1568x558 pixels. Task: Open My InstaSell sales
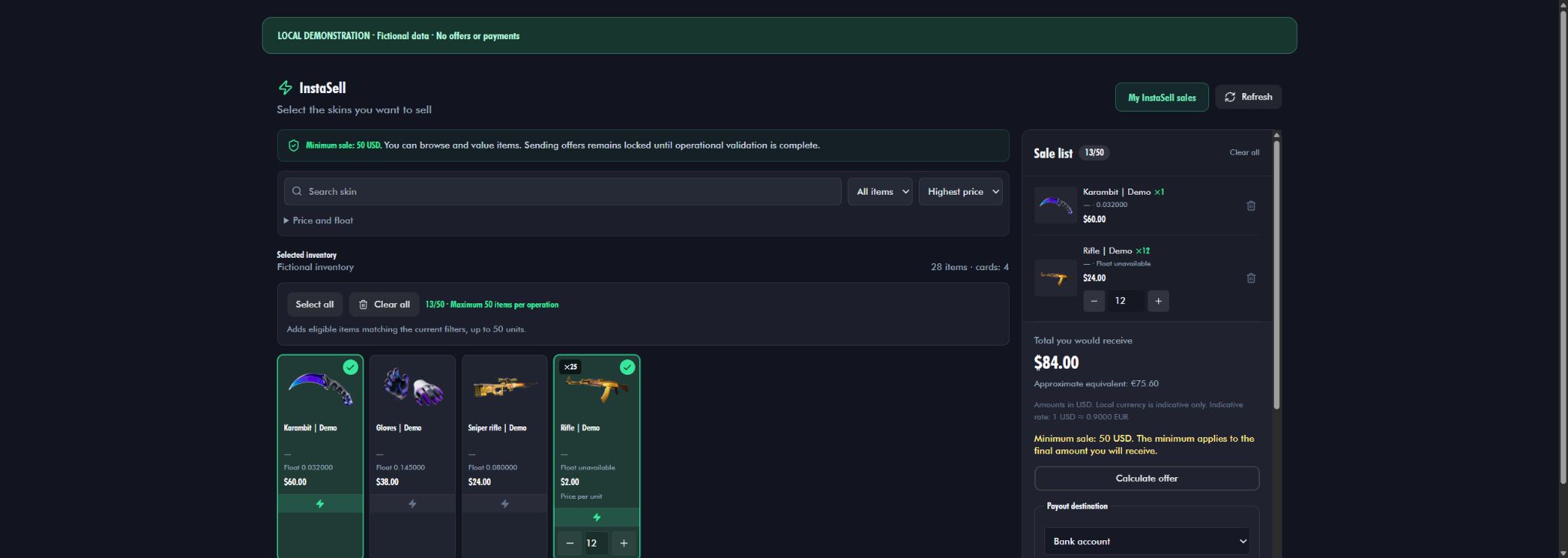[1162, 98]
